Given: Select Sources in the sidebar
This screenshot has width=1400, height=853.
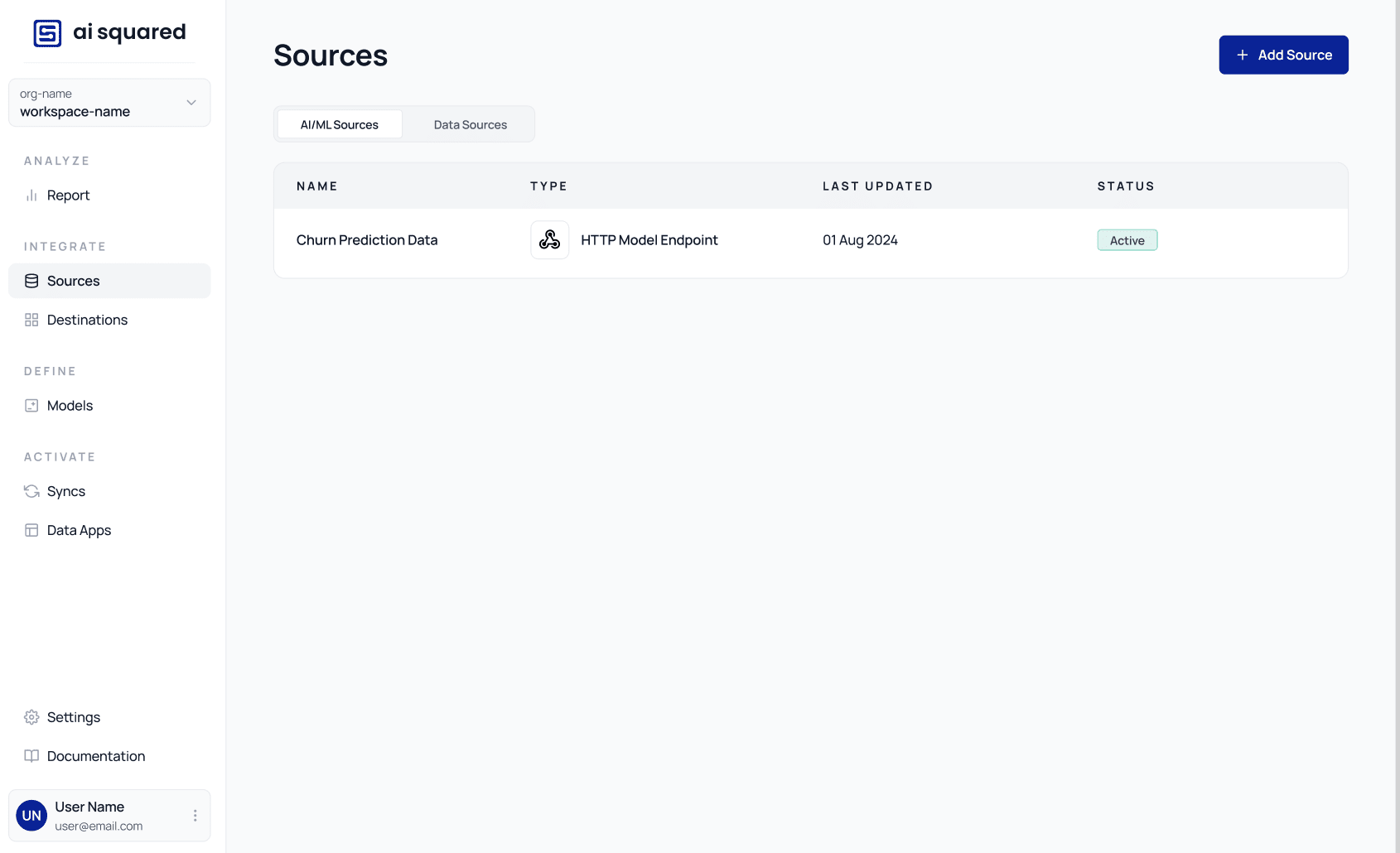Looking at the screenshot, I should 109,281.
